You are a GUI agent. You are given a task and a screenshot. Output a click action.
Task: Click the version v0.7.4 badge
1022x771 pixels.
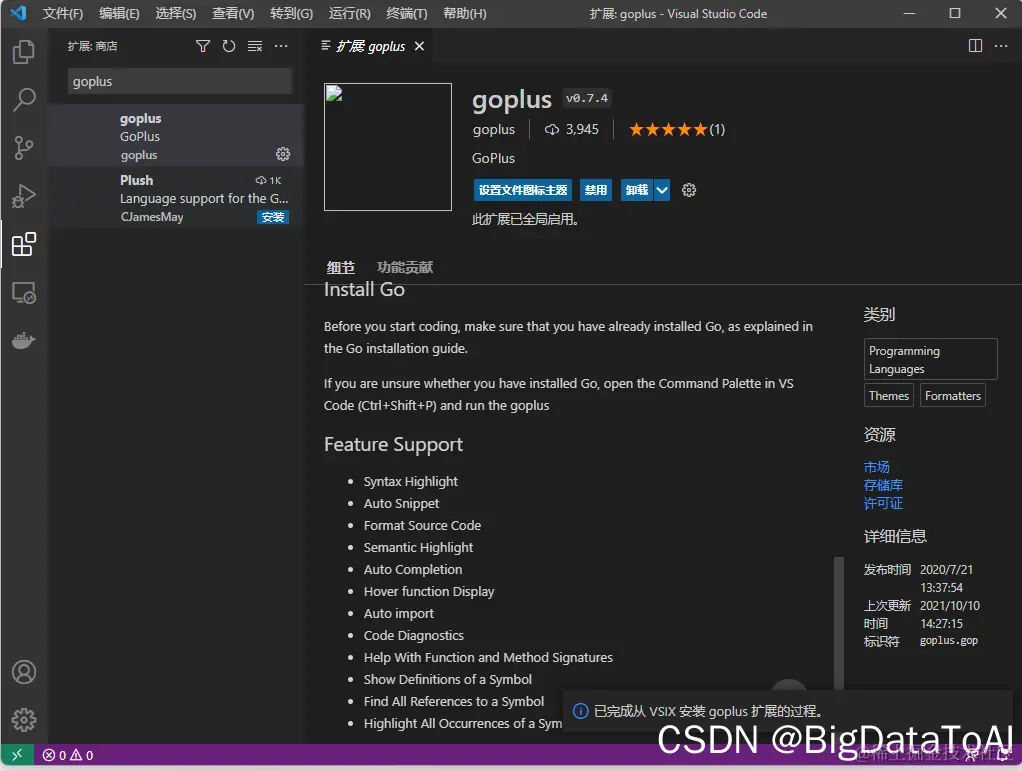pyautogui.click(x=587, y=98)
